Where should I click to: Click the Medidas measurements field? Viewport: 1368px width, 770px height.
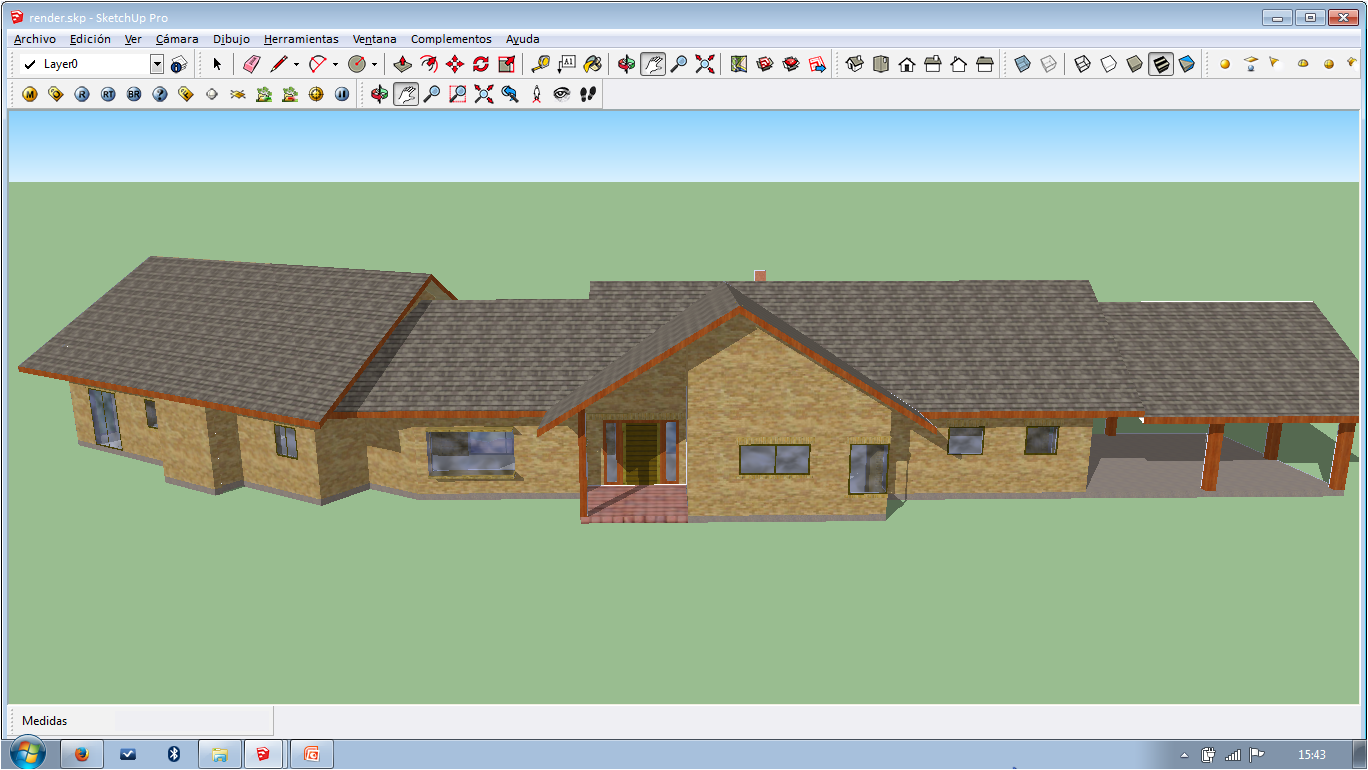(x=192, y=720)
